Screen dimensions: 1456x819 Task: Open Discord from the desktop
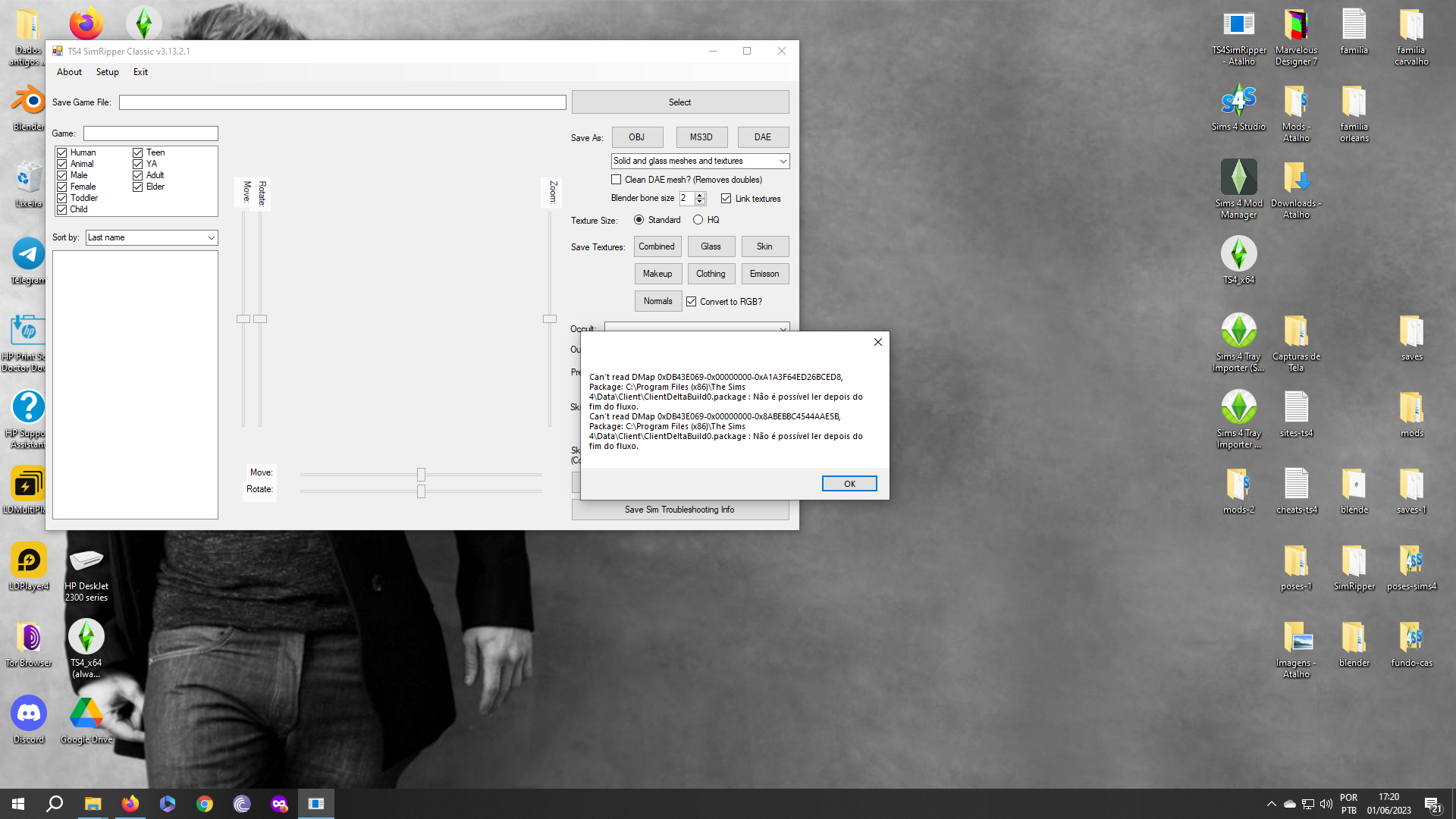pyautogui.click(x=28, y=713)
